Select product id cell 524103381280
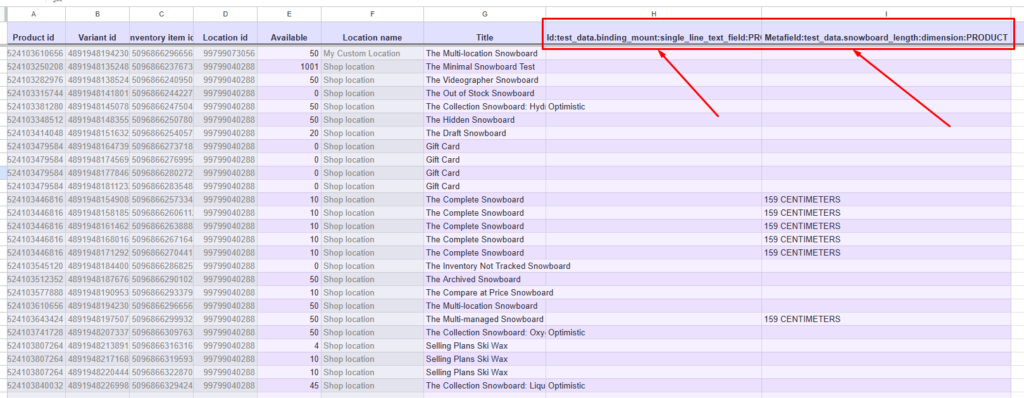The width and height of the screenshot is (1024, 398). 36,107
